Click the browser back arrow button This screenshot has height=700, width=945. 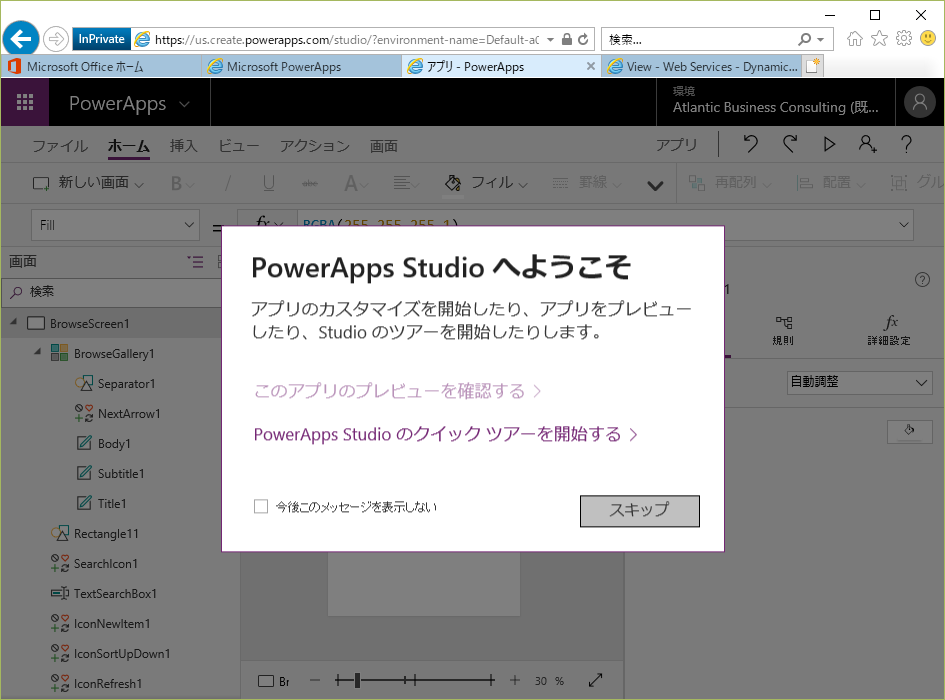point(21,39)
